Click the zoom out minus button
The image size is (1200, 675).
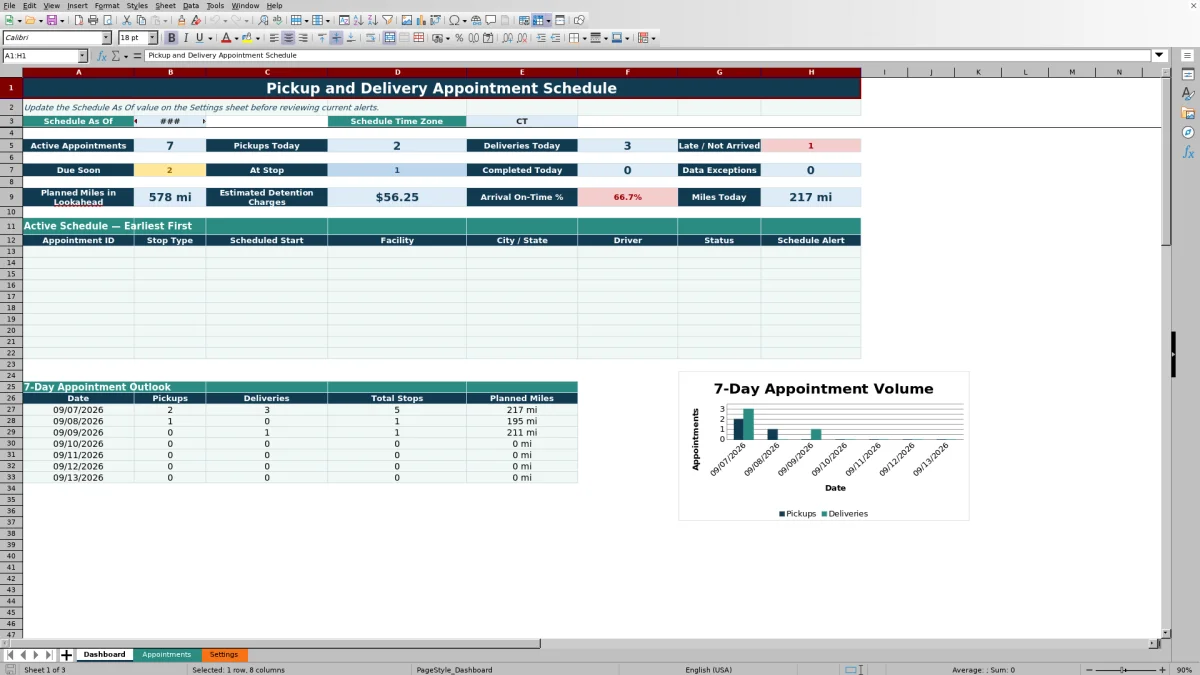point(1089,670)
